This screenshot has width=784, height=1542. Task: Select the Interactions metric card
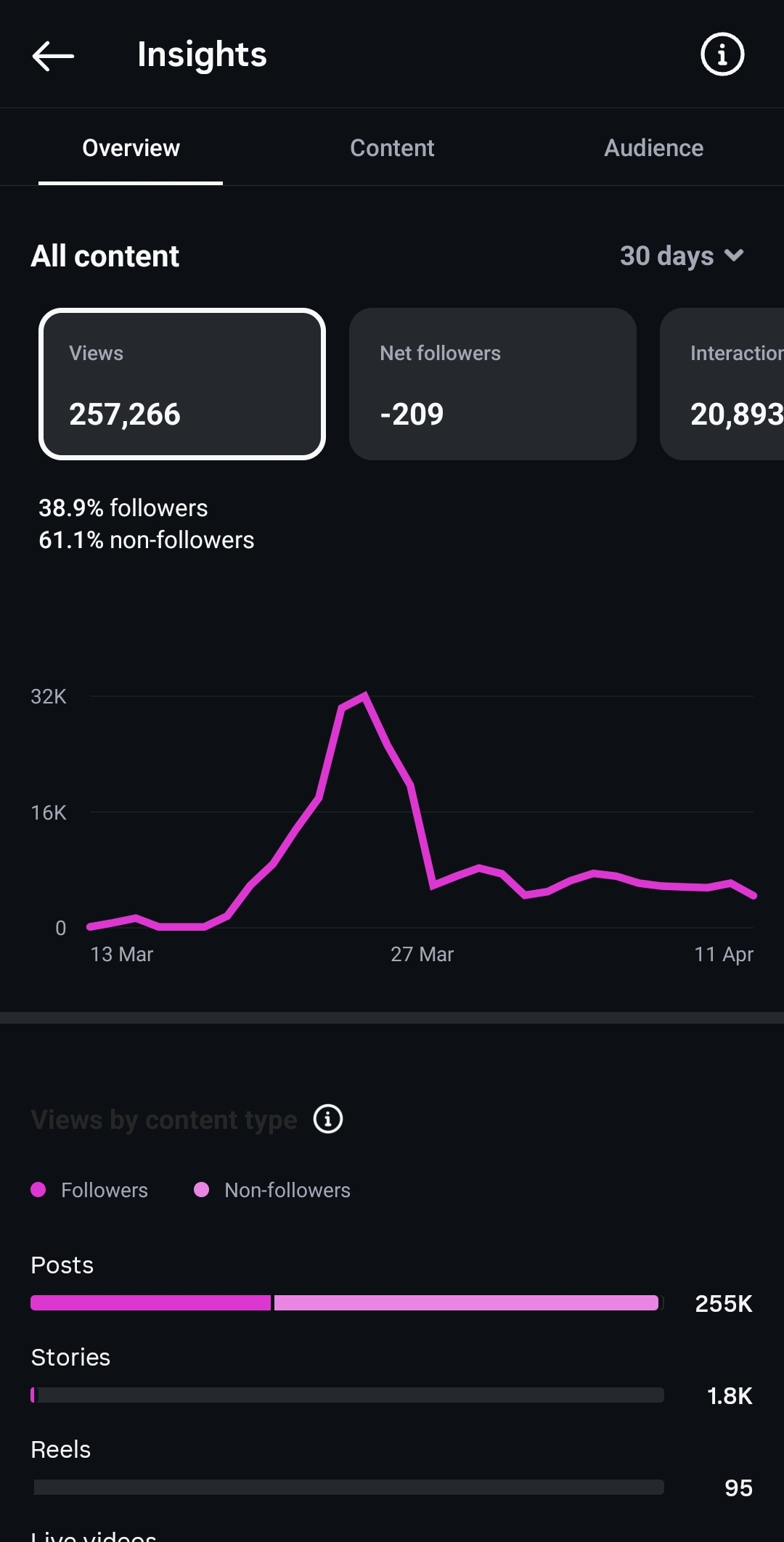pos(723,384)
